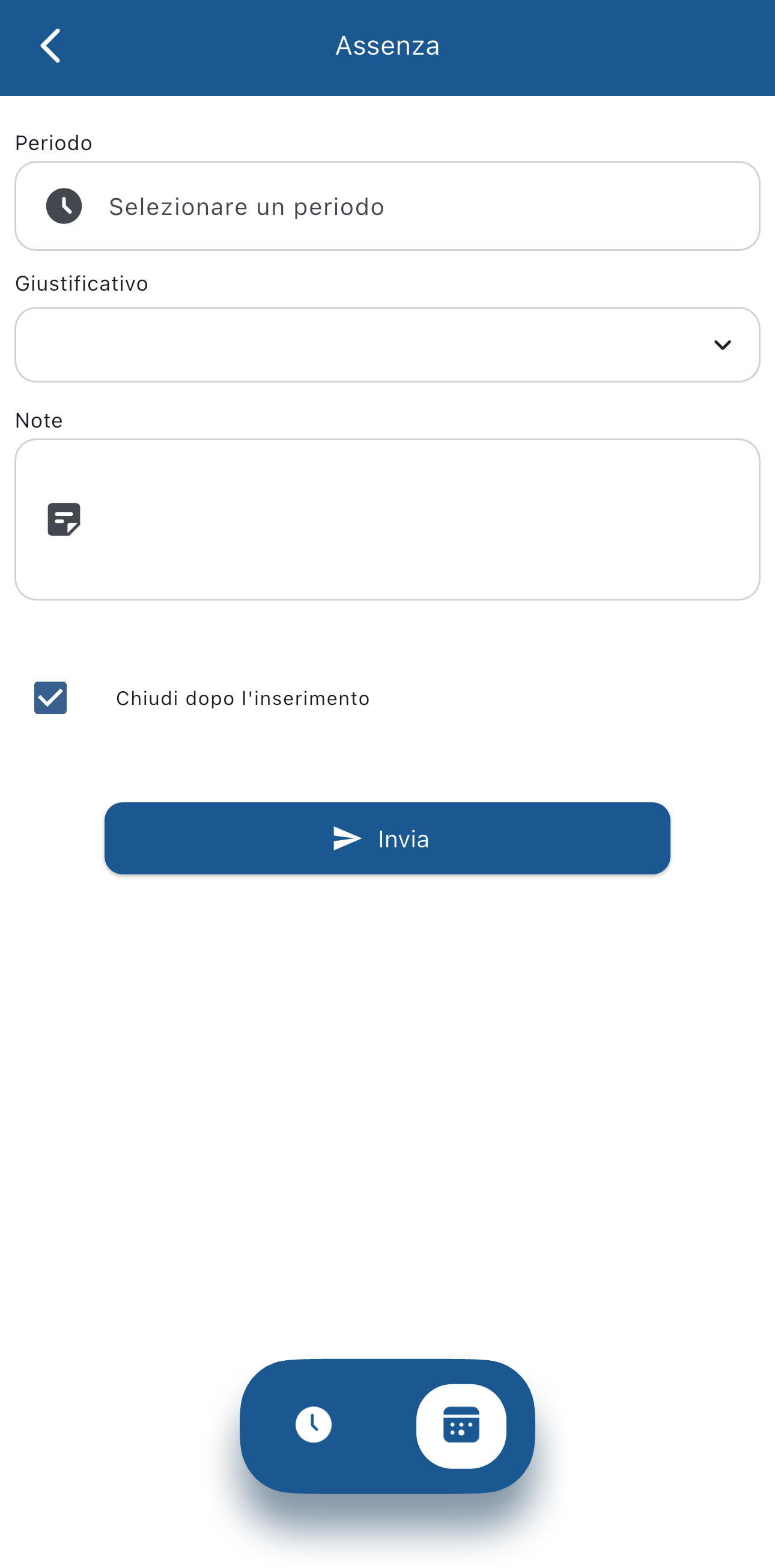The image size is (775, 1568).
Task: Select the calendar tab in bottom bar
Action: click(x=461, y=1426)
